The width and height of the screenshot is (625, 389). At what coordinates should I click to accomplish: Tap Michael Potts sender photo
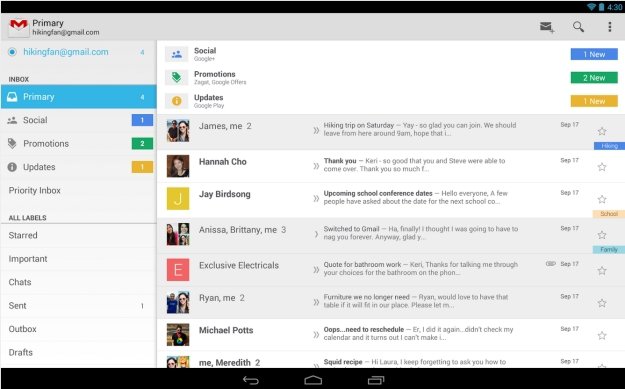click(x=178, y=334)
